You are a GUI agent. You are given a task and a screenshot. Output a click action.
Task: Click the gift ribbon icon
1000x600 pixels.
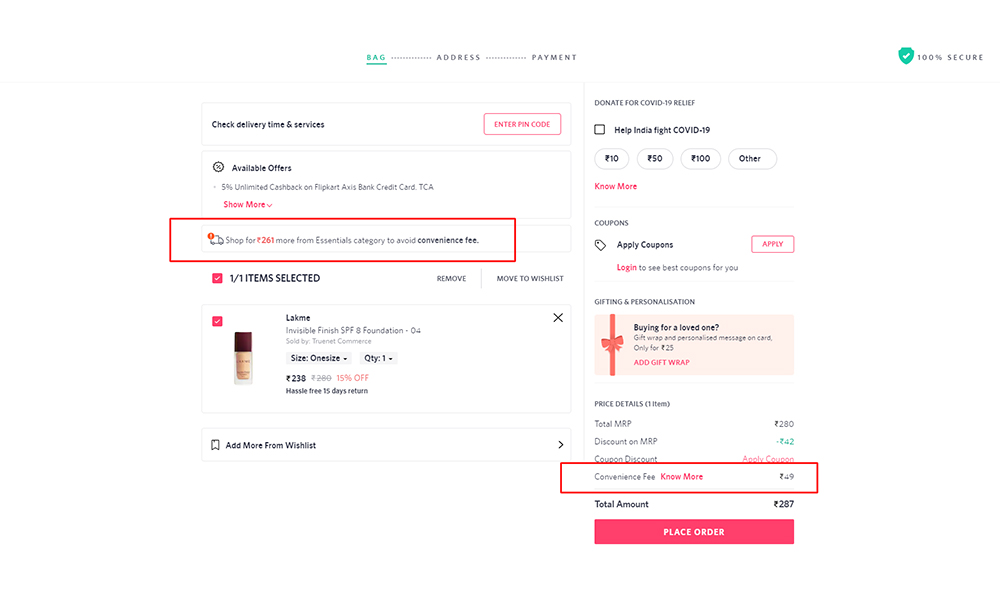click(612, 345)
